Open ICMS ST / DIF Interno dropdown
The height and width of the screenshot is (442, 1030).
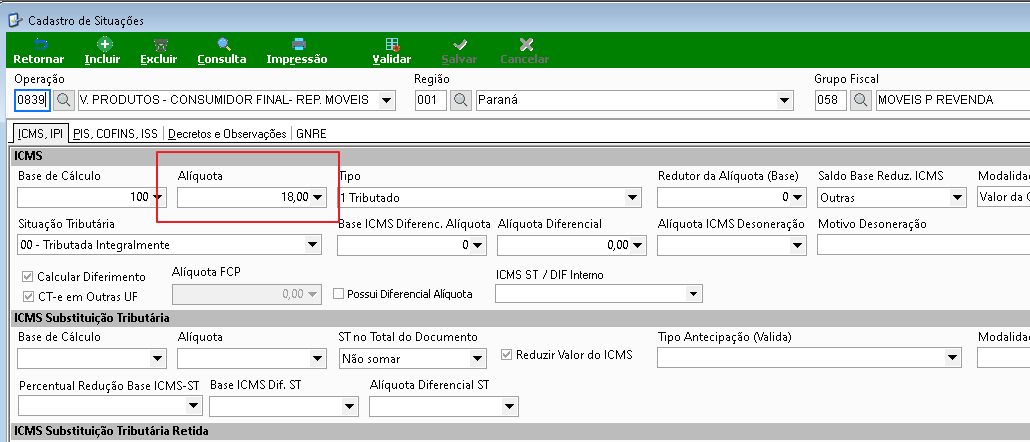coord(694,293)
